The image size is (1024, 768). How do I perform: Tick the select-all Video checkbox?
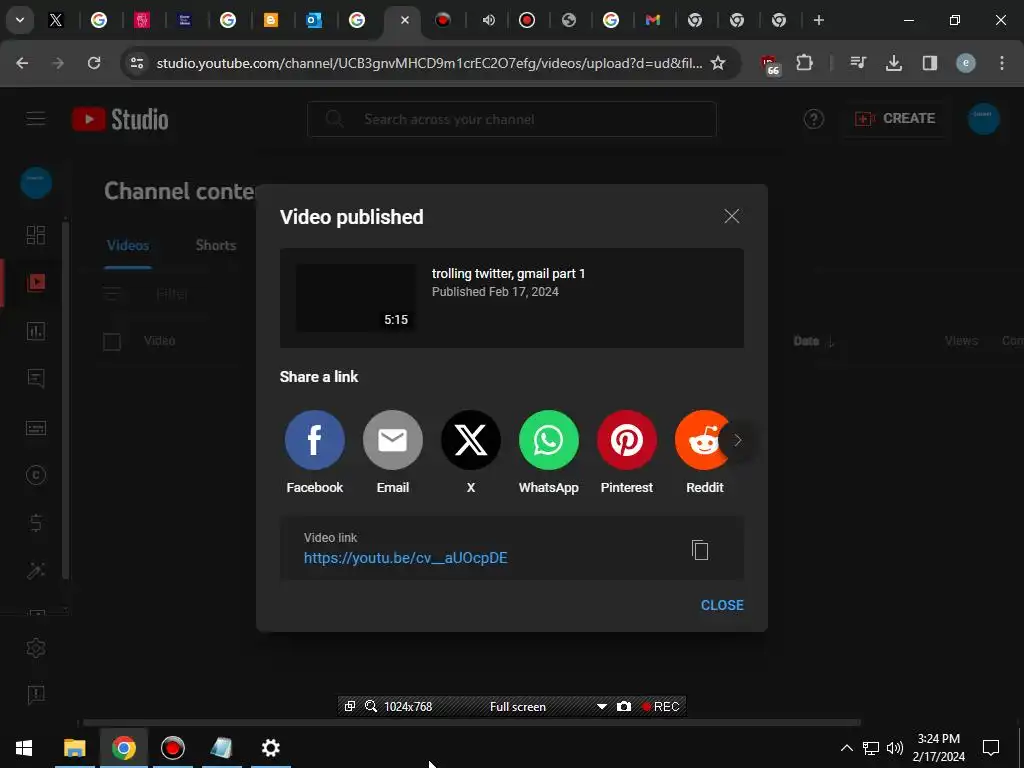coord(112,342)
